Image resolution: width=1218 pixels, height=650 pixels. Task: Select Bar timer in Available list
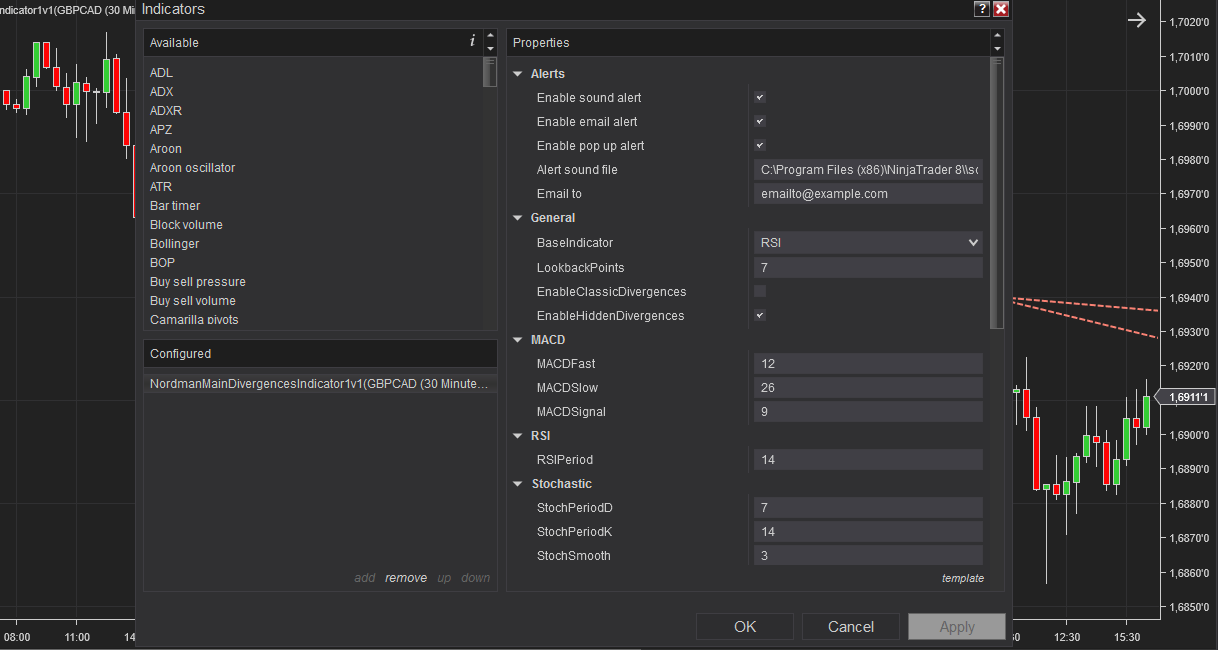[x=175, y=206]
